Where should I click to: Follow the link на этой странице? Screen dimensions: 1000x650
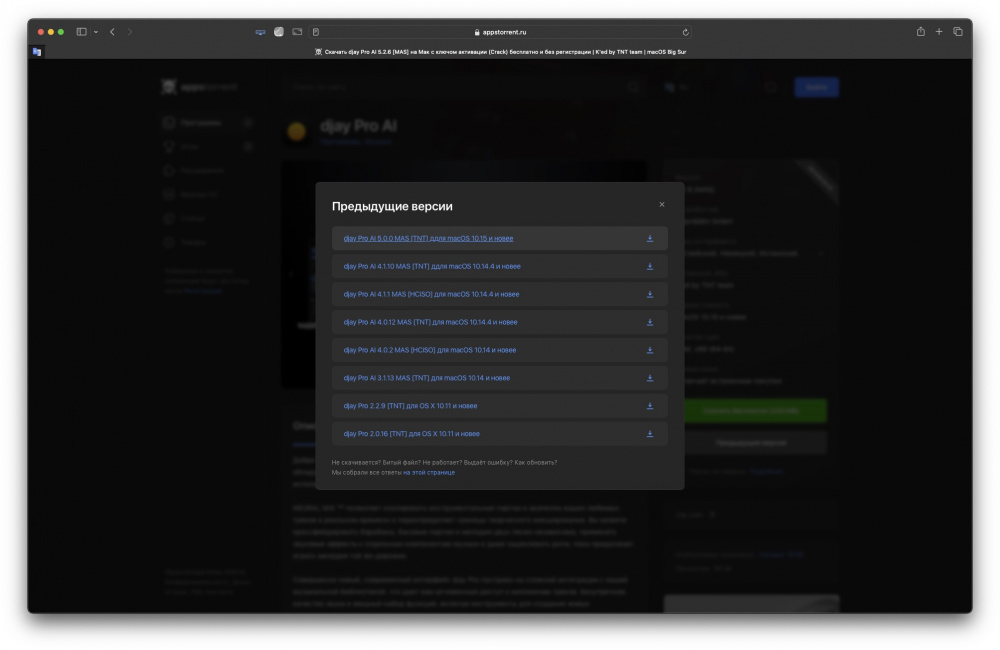[x=430, y=471]
